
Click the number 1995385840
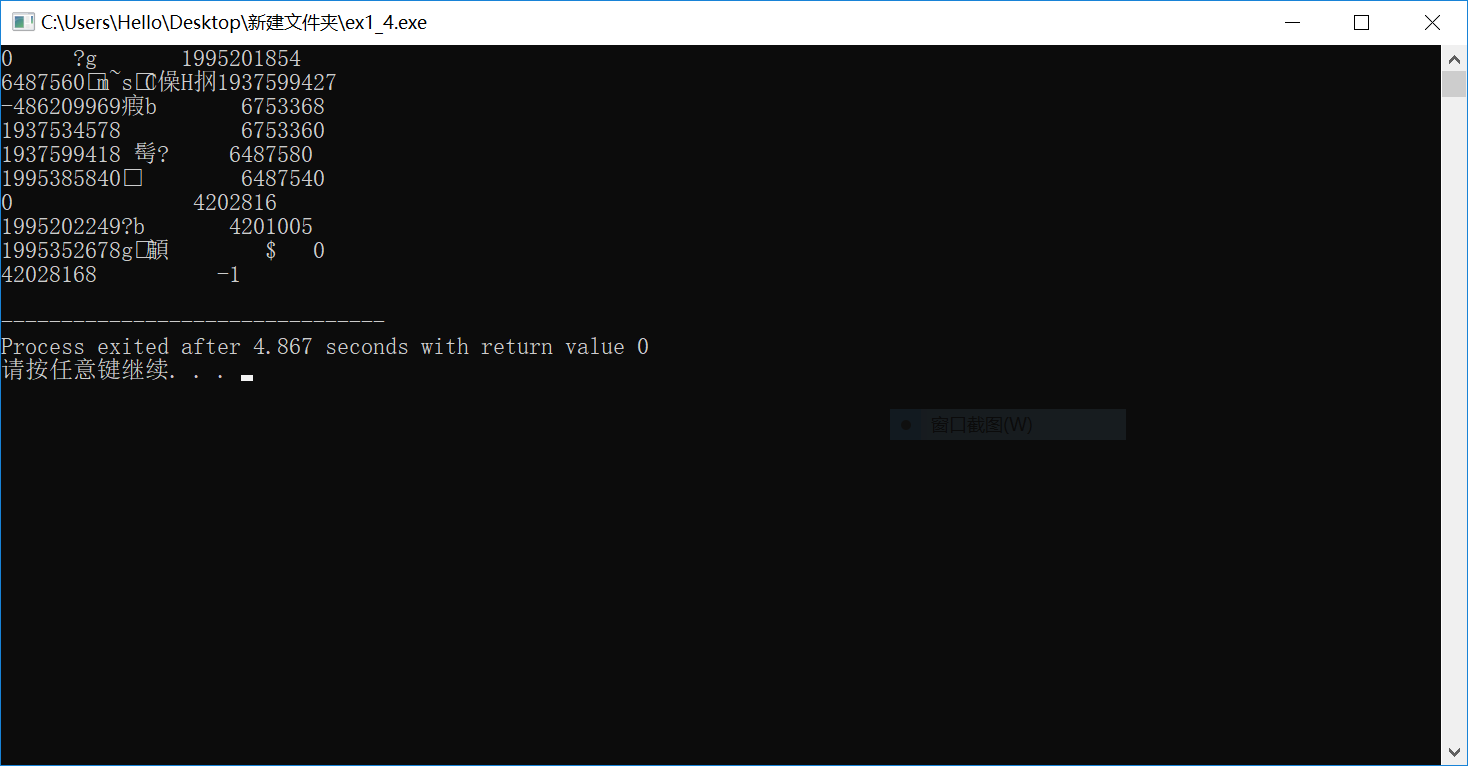point(61,179)
